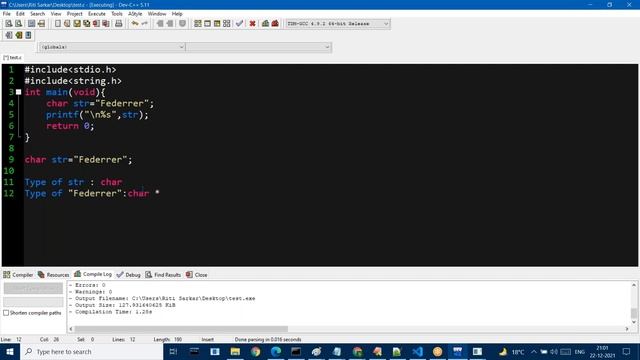The width and height of the screenshot is (640, 360).
Task: Click the Windows Start button
Action: point(10,351)
